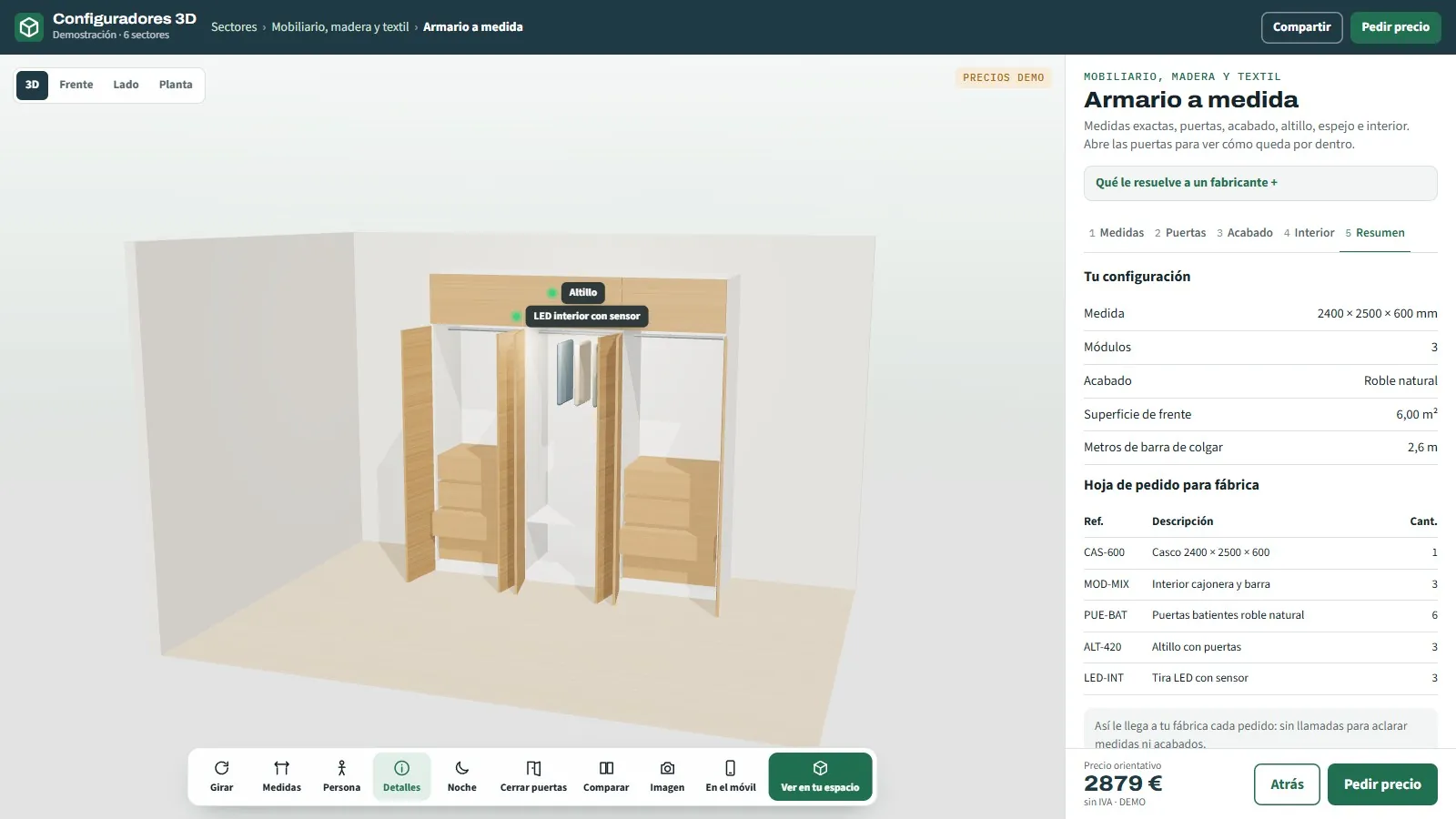
Task: Switch to the Lado view
Action: [126, 85]
